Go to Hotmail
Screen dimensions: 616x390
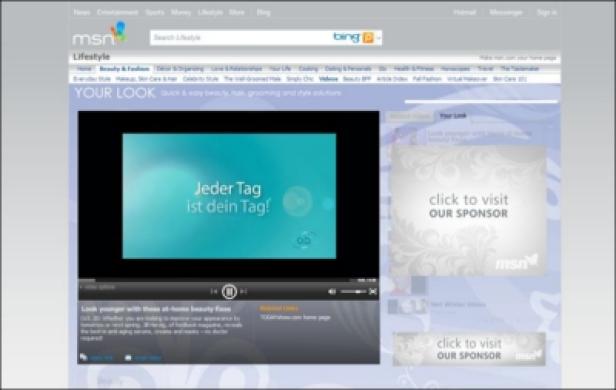[x=465, y=13]
